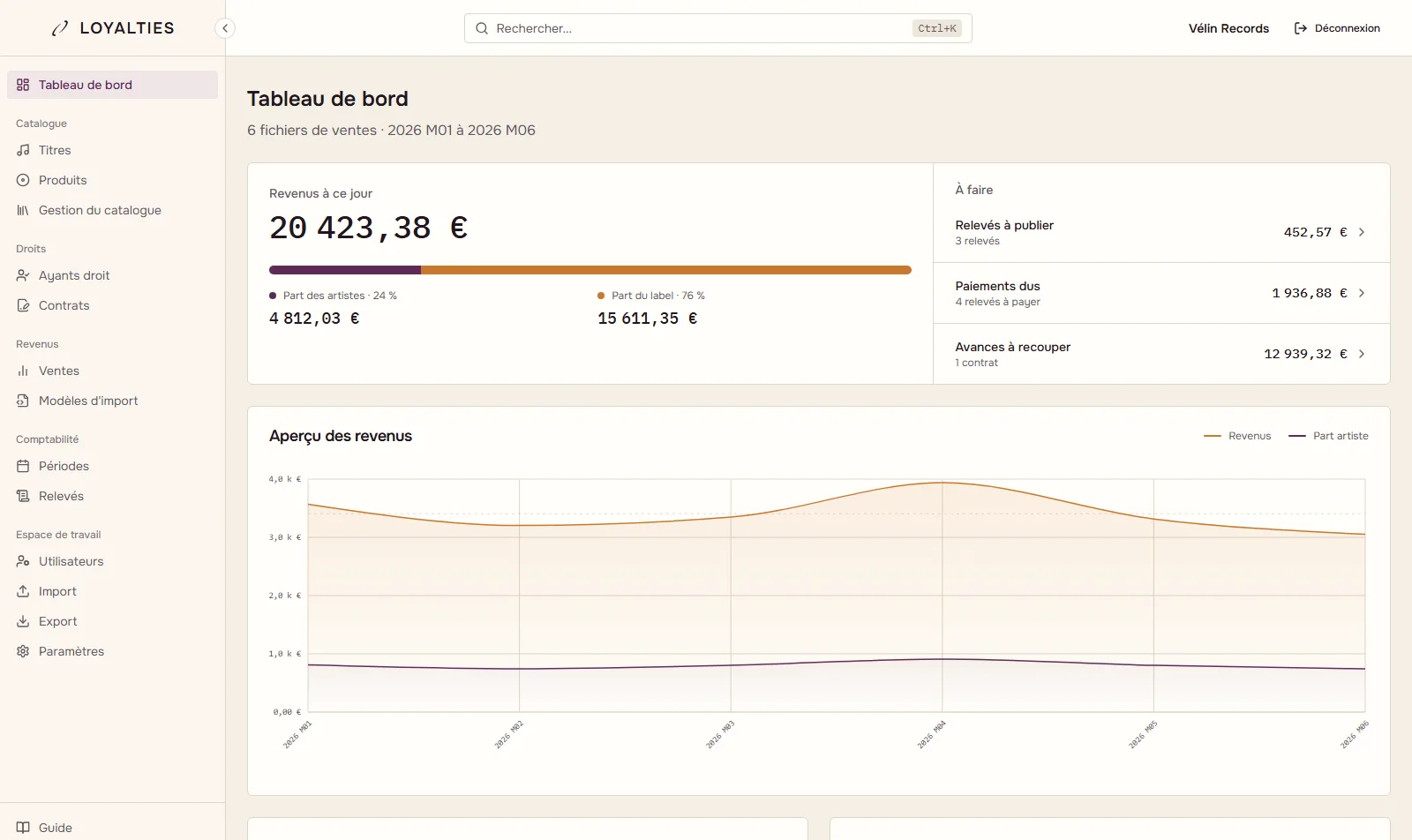Click the Modèles d'import file icon

(x=23, y=401)
